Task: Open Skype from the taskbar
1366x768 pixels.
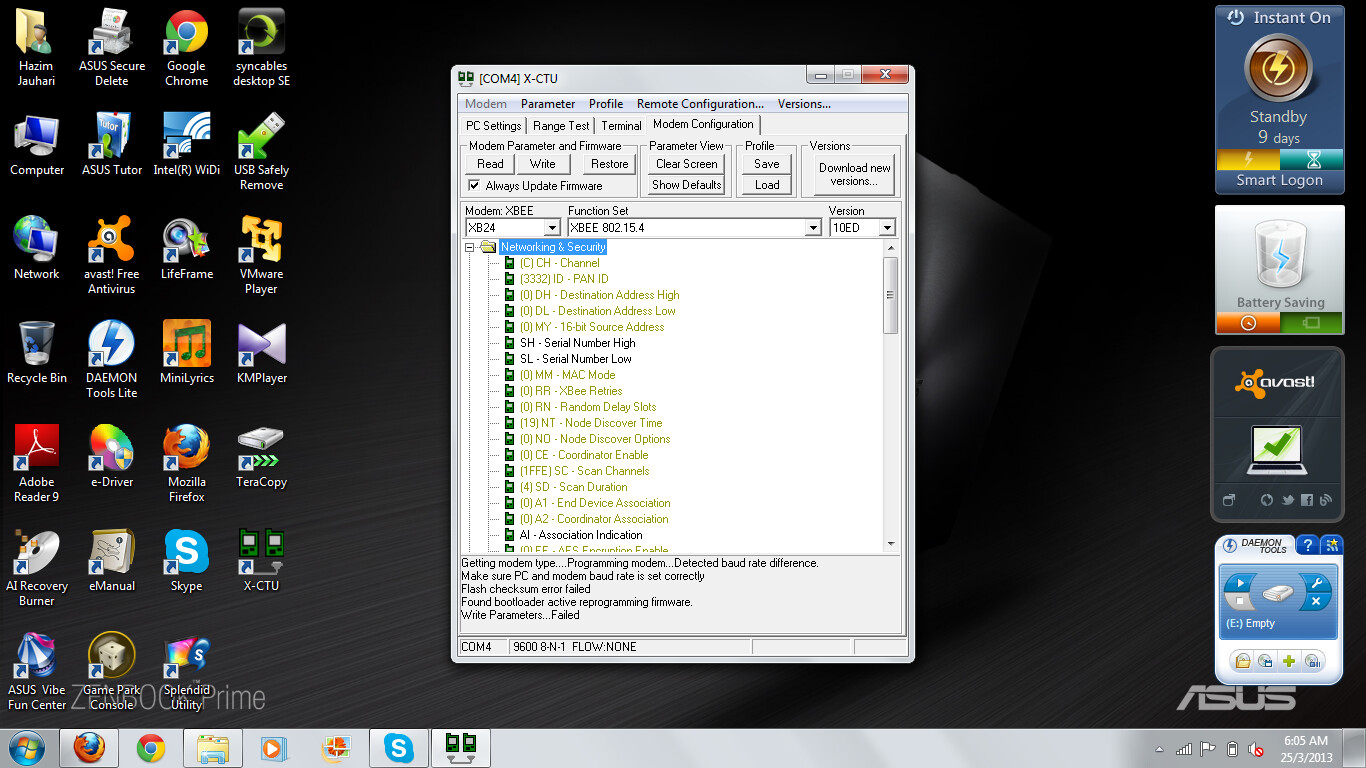Action: (x=398, y=747)
